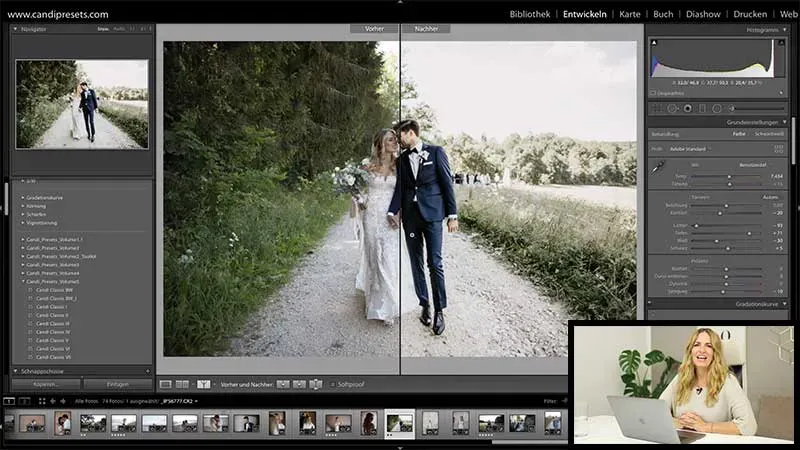Viewport: 800px width, 450px height.
Task: Toggle the Originalfoto checkbox under histogram
Action: [x=653, y=93]
